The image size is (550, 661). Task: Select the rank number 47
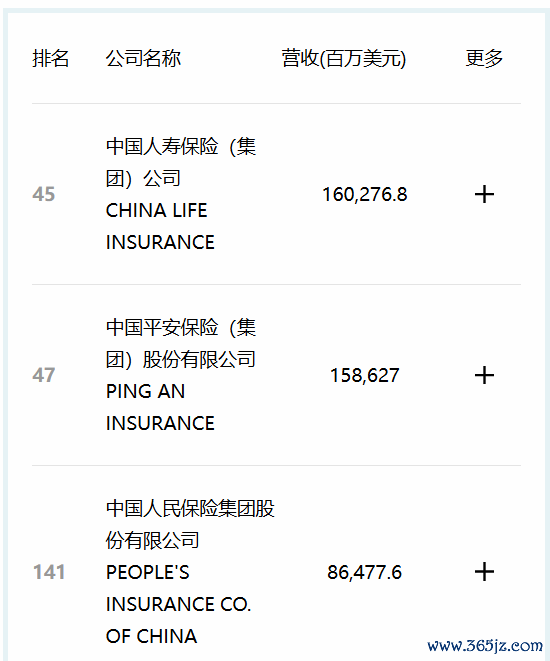coord(44,375)
